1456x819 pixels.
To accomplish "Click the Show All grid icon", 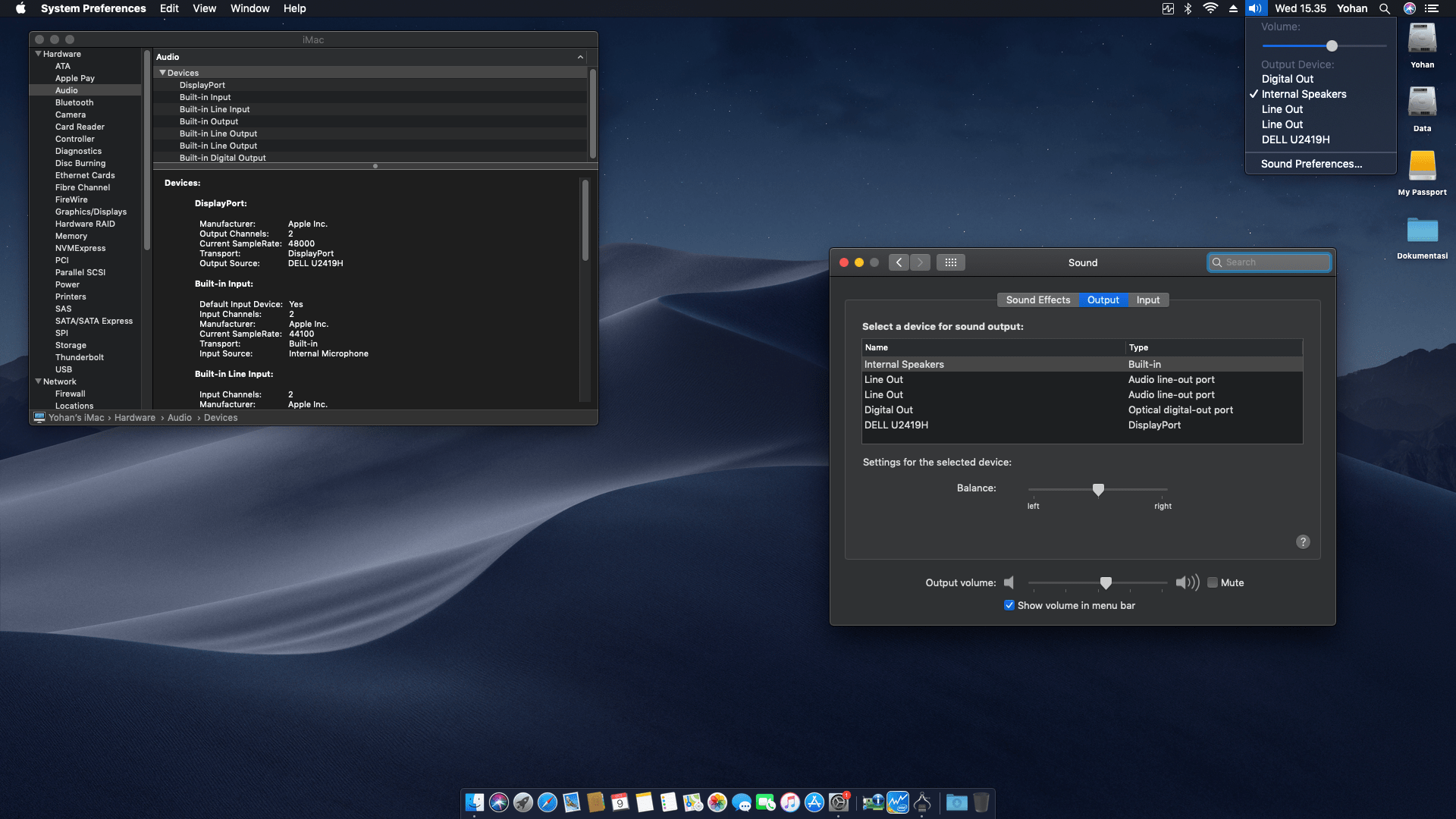I will [x=950, y=262].
